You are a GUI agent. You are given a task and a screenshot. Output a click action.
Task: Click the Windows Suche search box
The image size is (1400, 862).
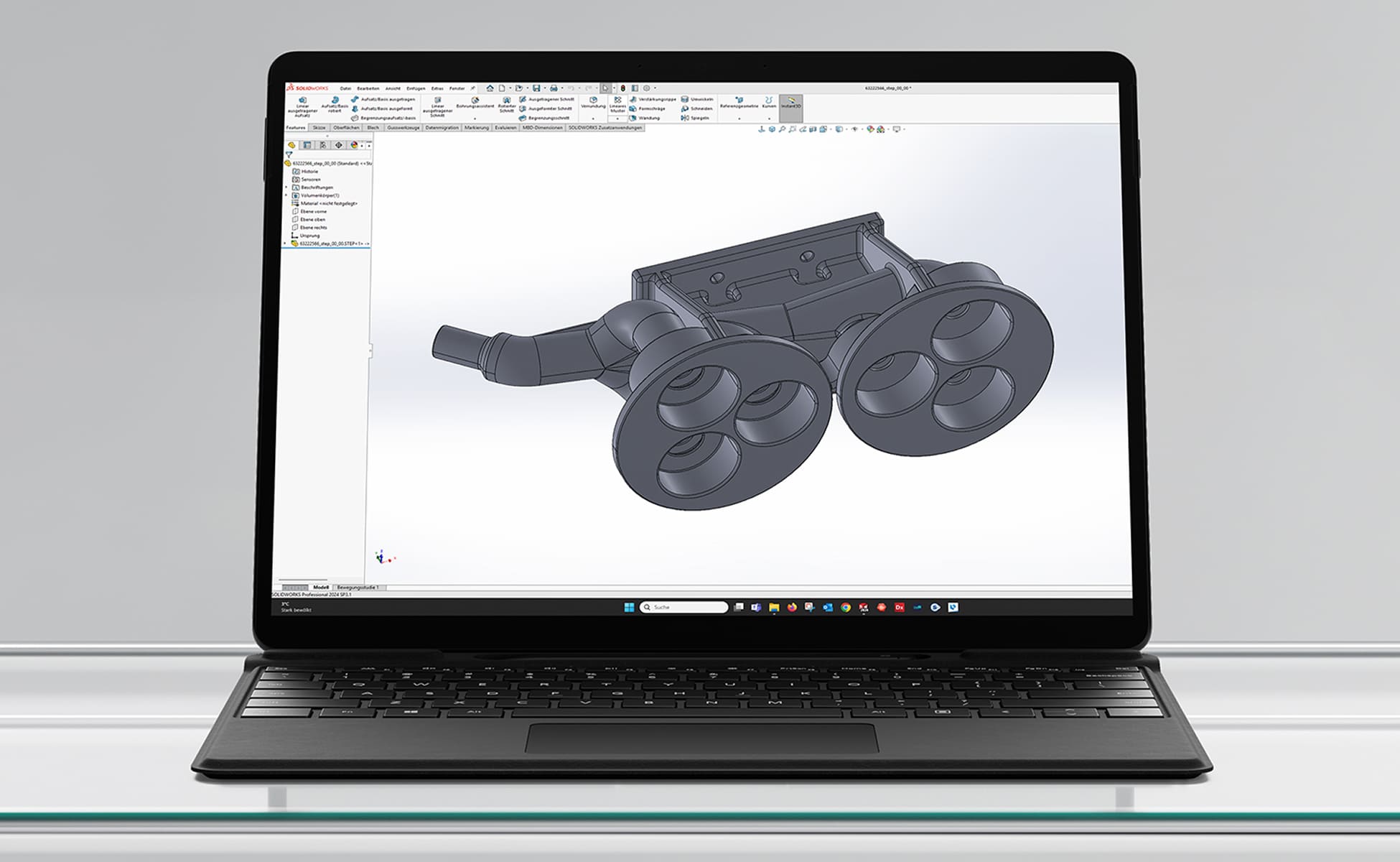click(683, 607)
